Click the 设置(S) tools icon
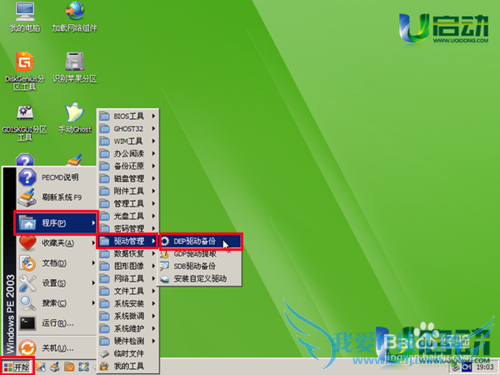500x375 pixels. coord(27,283)
